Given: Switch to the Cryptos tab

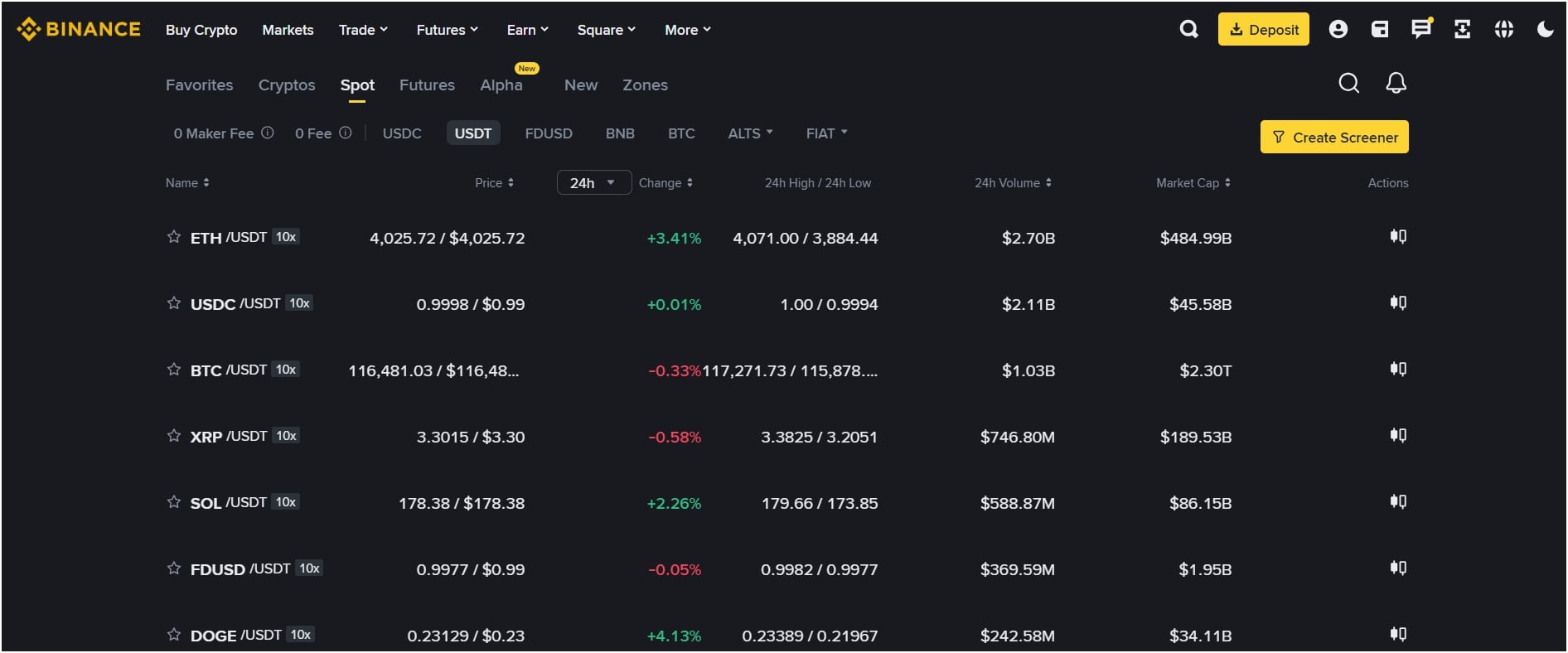Looking at the screenshot, I should (x=287, y=85).
